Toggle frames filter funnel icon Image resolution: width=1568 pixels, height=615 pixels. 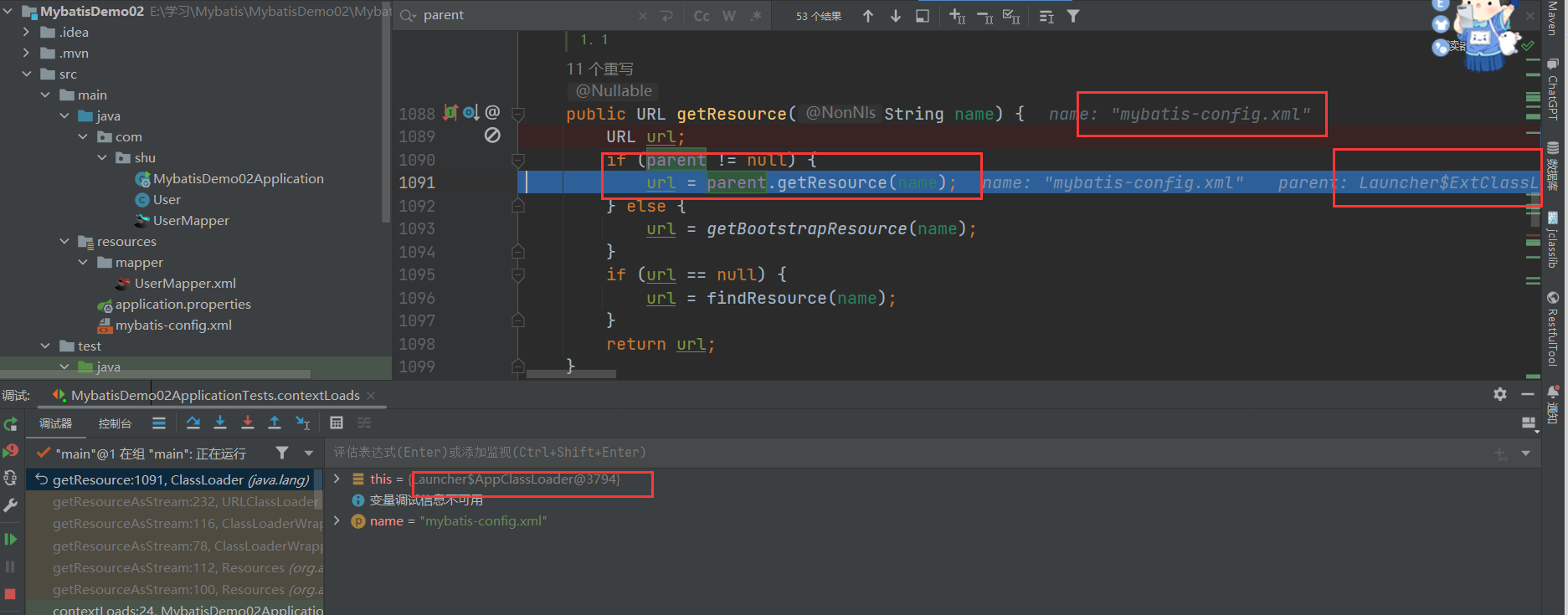pyautogui.click(x=282, y=453)
